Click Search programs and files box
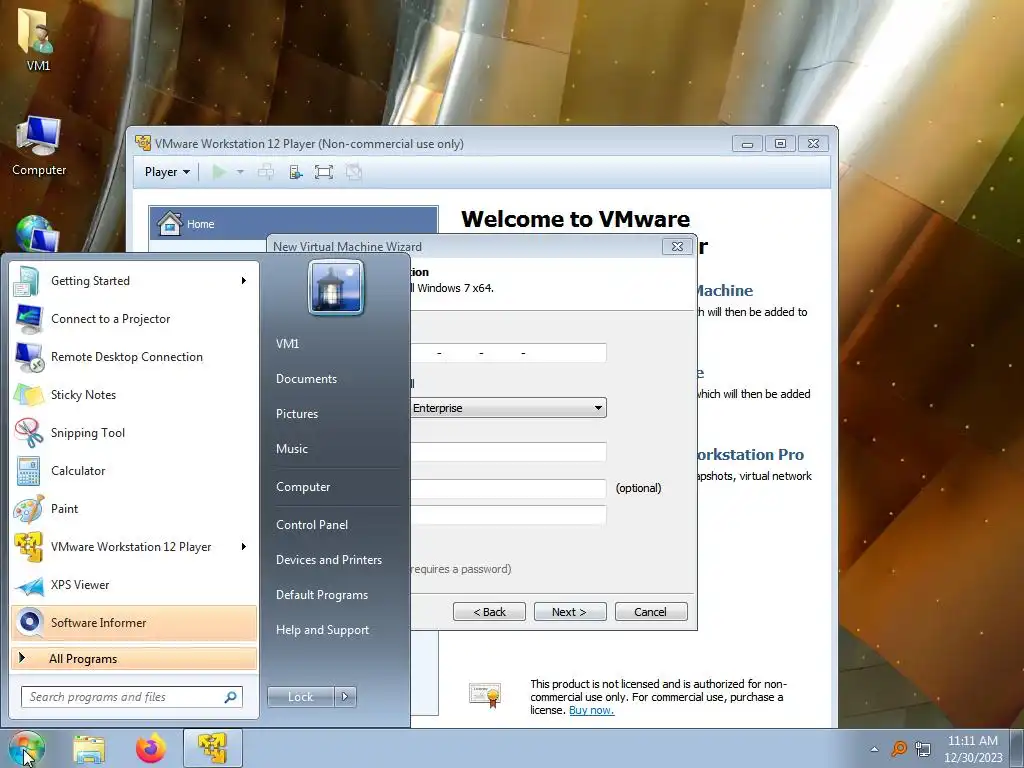The height and width of the screenshot is (768, 1024). [131, 697]
